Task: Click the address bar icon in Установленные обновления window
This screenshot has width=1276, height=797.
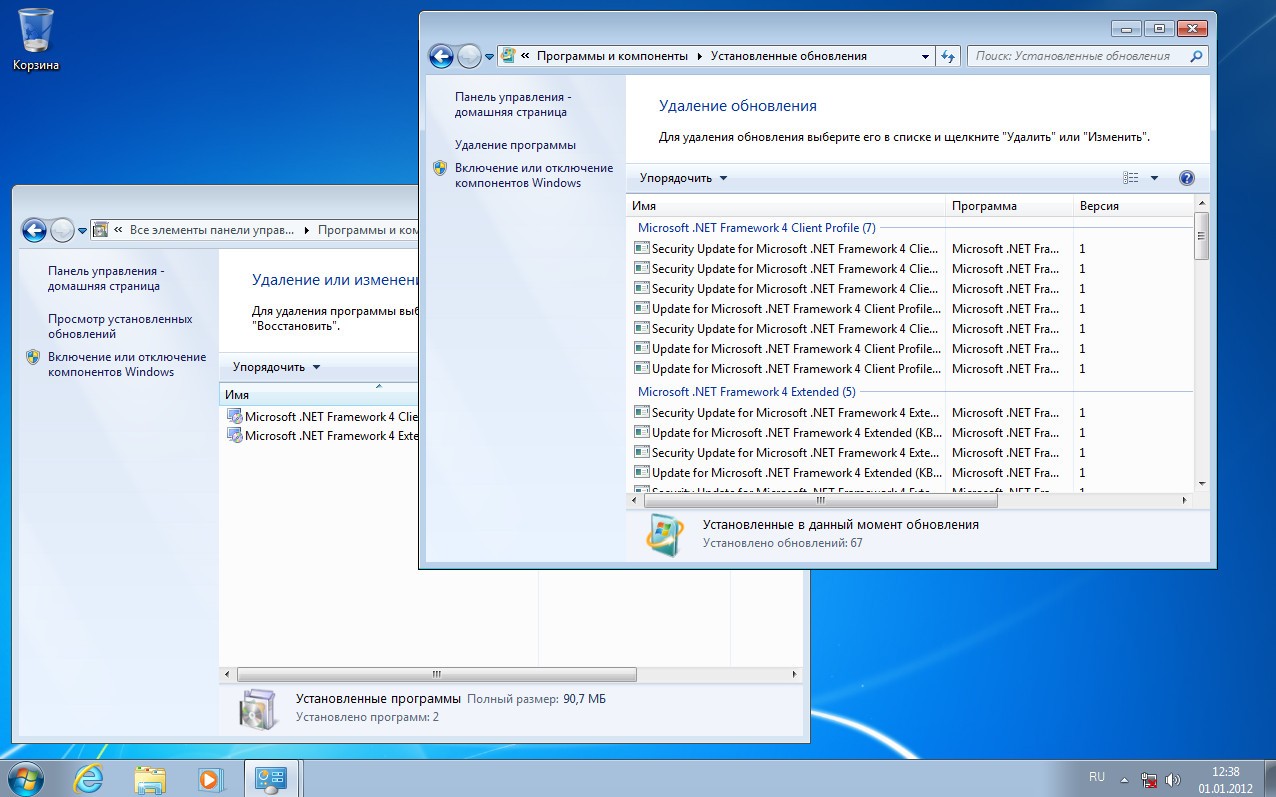Action: [508, 56]
